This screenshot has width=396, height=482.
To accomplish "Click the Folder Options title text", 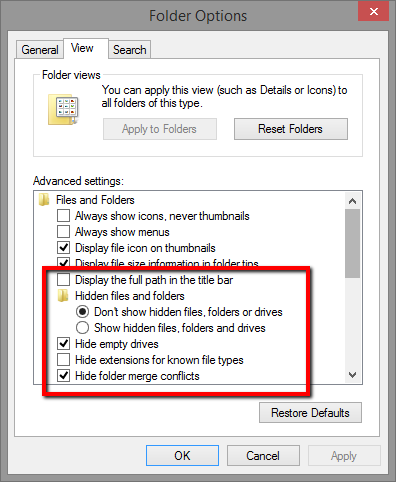I will pos(198,16).
